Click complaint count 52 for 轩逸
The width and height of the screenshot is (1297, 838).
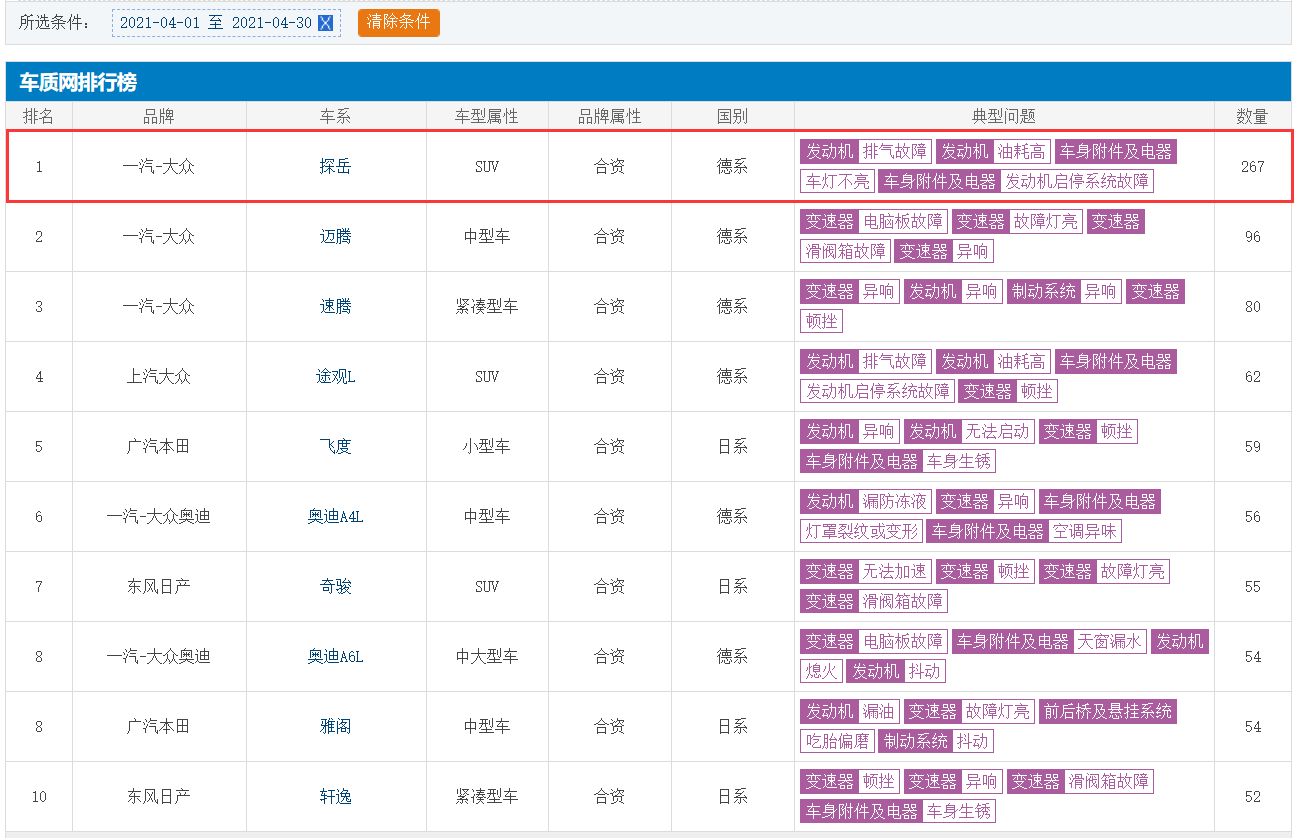1252,797
